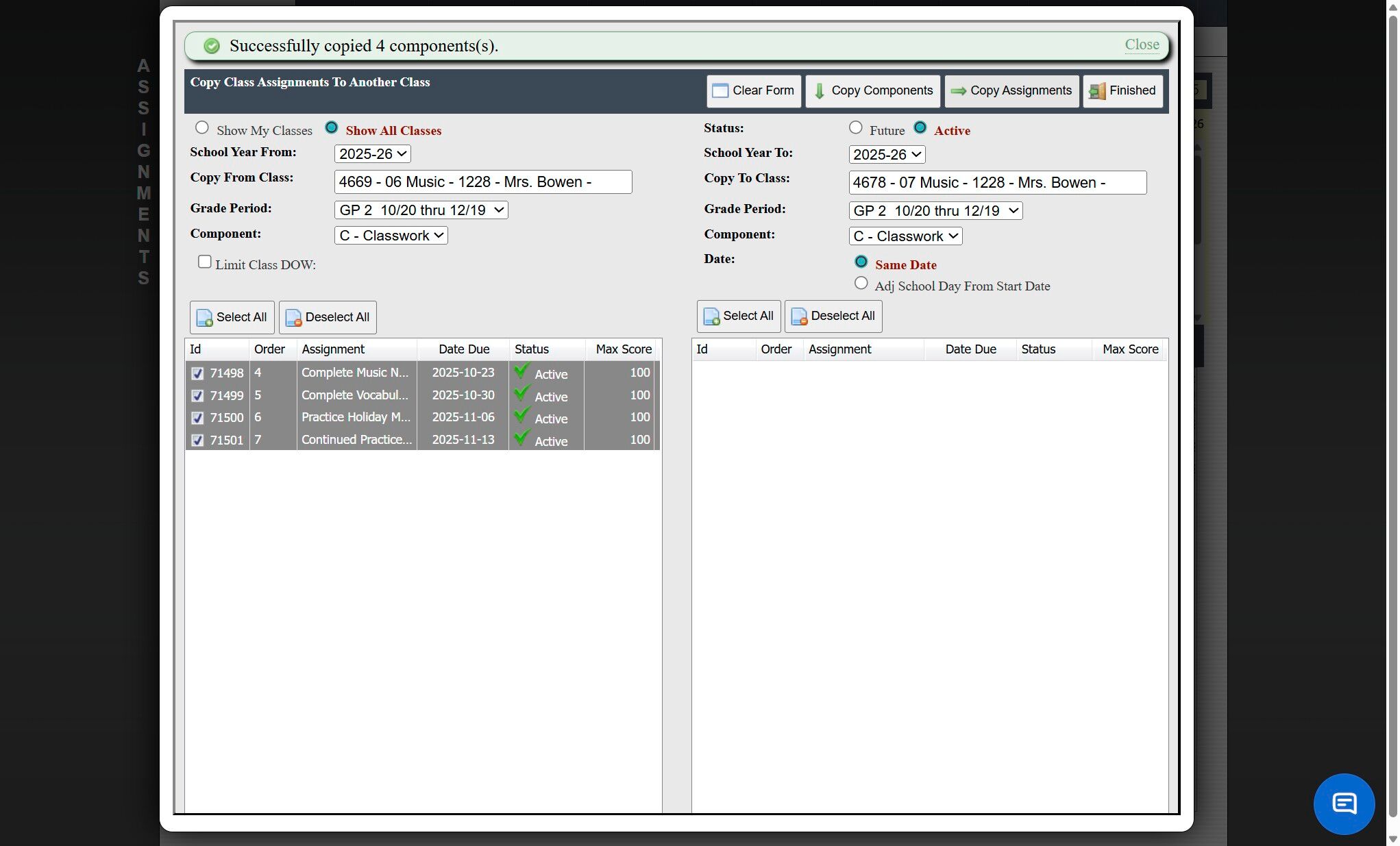The width and height of the screenshot is (1400, 846).
Task: Expand the source Grade Period dropdown
Action: click(x=421, y=210)
